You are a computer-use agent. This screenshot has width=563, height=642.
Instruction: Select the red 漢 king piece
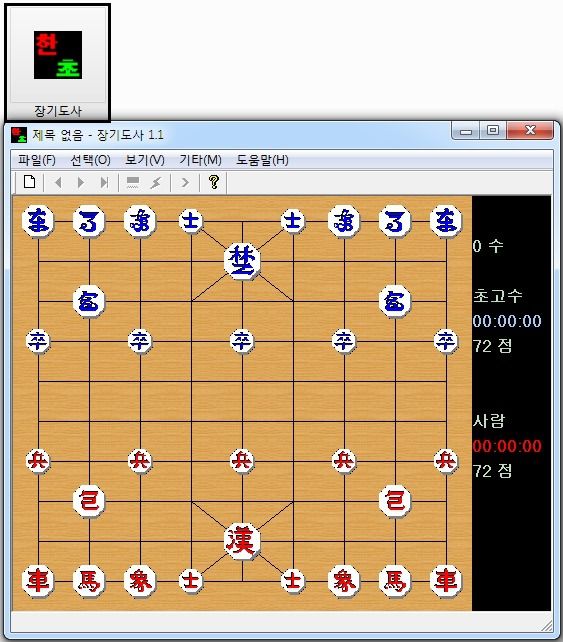242,541
